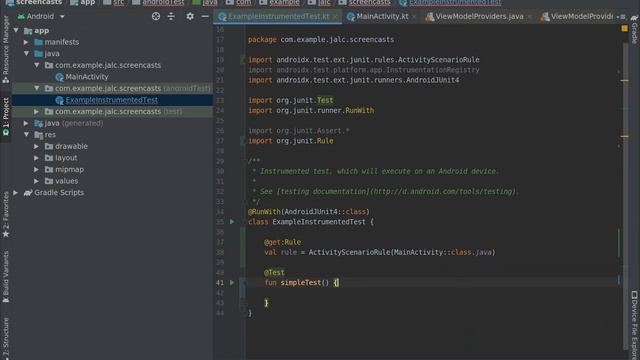Expand the layout folder
Viewport: 640px width, 360px height.
point(37,158)
